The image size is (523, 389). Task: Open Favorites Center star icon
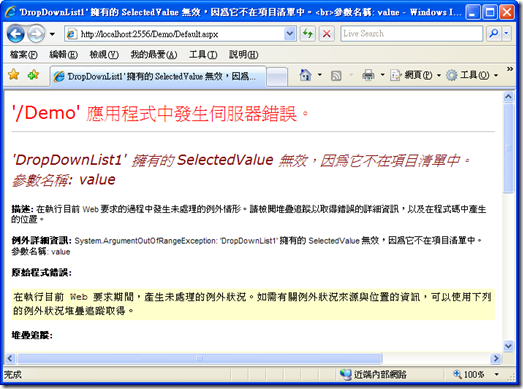14,75
